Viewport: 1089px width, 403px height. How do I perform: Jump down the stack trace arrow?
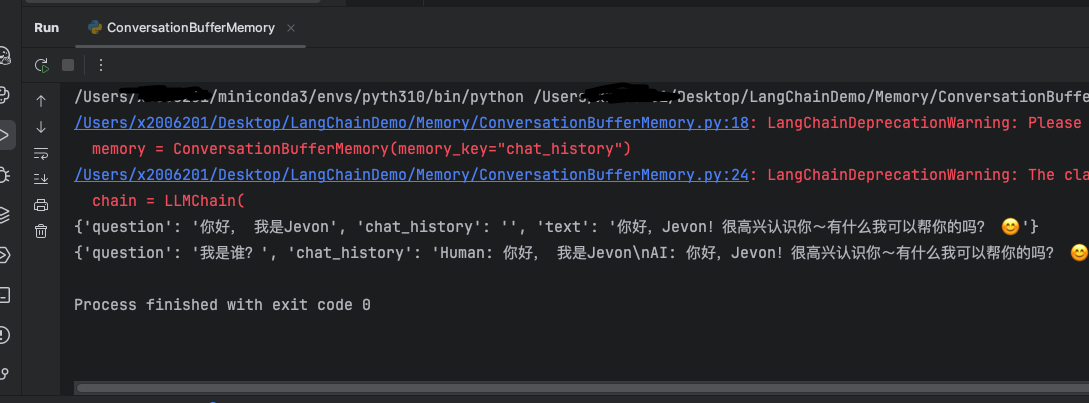[41, 127]
